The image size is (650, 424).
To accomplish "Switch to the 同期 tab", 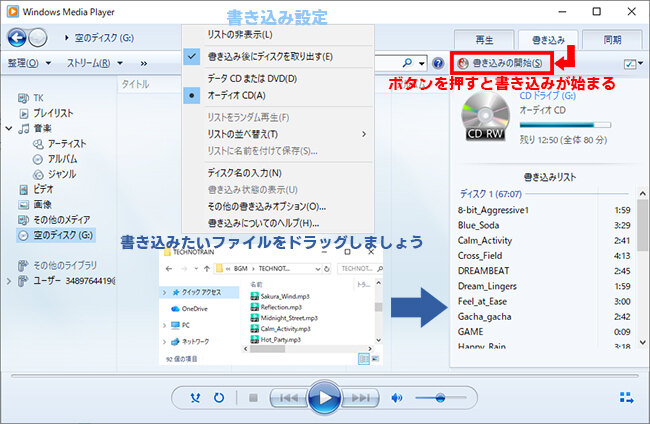I will coord(612,40).
